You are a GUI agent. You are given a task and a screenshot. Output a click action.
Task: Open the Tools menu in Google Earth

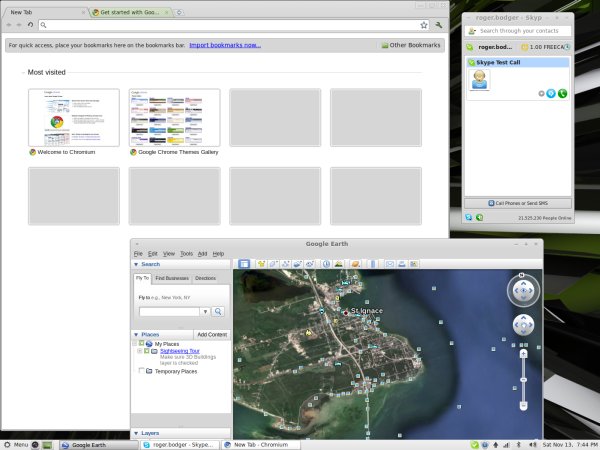pos(186,254)
